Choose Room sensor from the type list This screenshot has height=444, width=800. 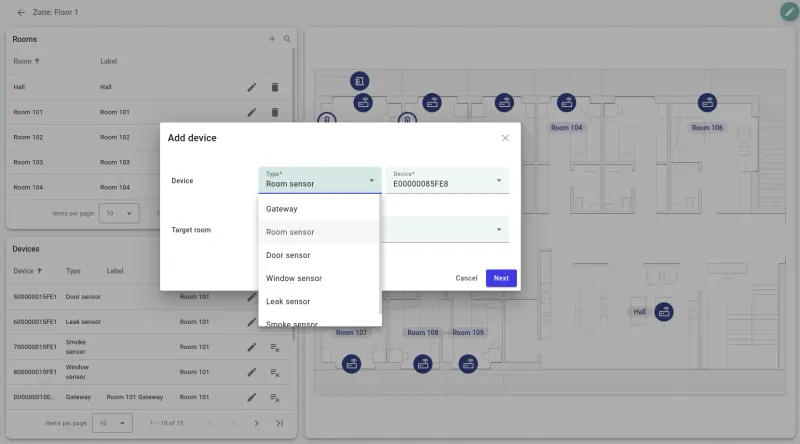(319, 232)
